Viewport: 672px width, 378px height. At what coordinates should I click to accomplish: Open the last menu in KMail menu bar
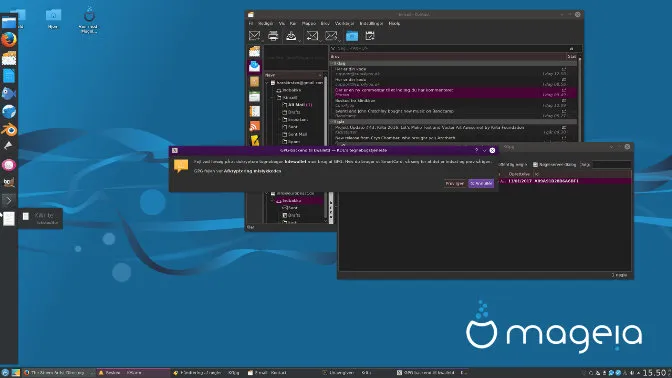pos(394,24)
